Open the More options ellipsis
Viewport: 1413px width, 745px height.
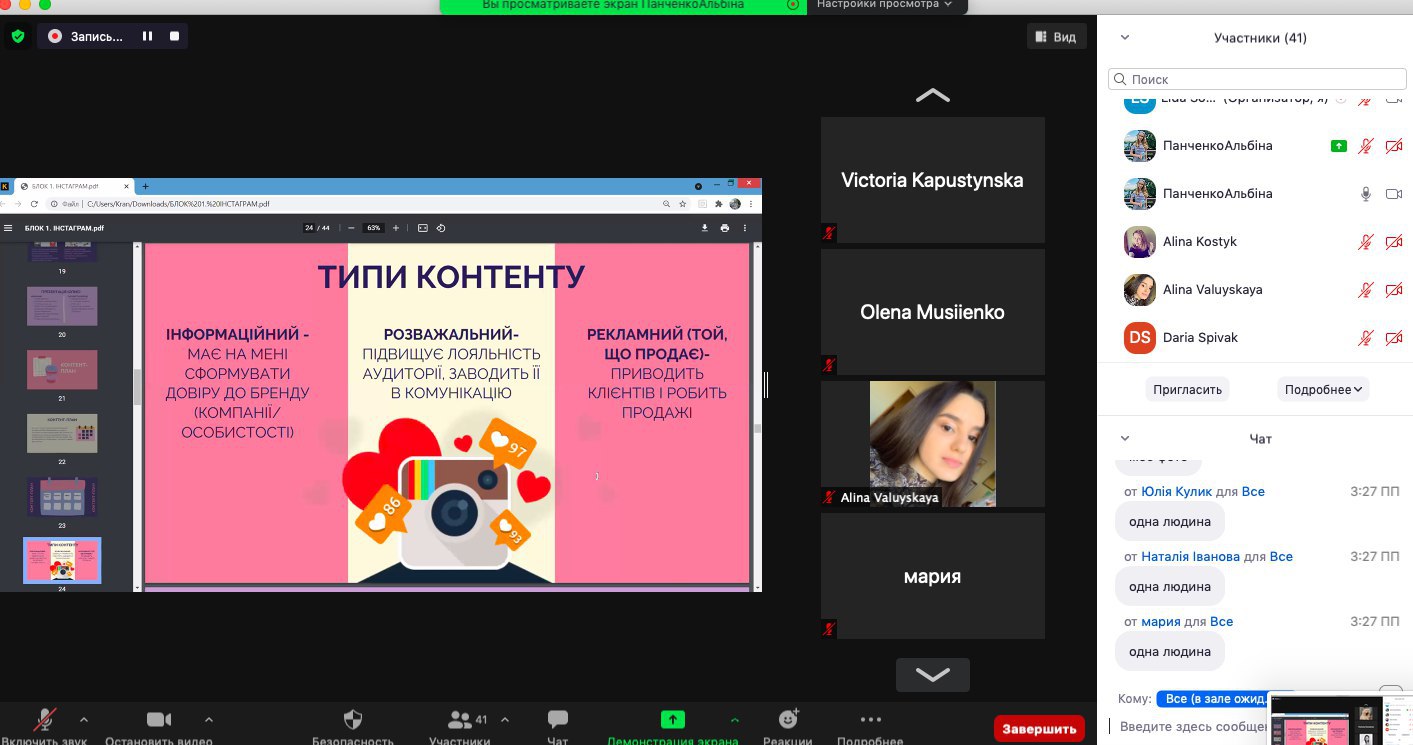pos(870,719)
